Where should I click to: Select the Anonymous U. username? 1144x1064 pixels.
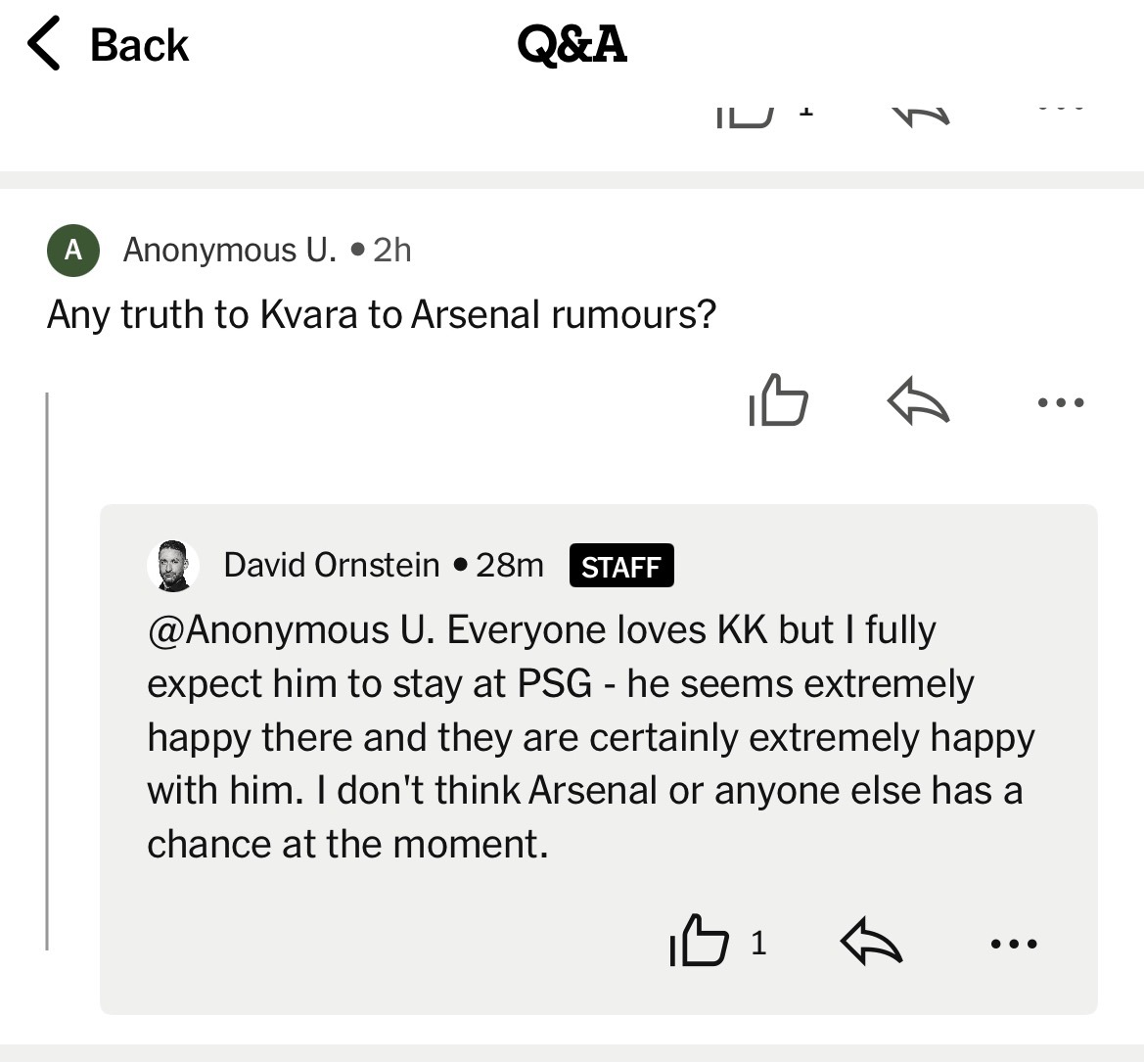tap(230, 251)
